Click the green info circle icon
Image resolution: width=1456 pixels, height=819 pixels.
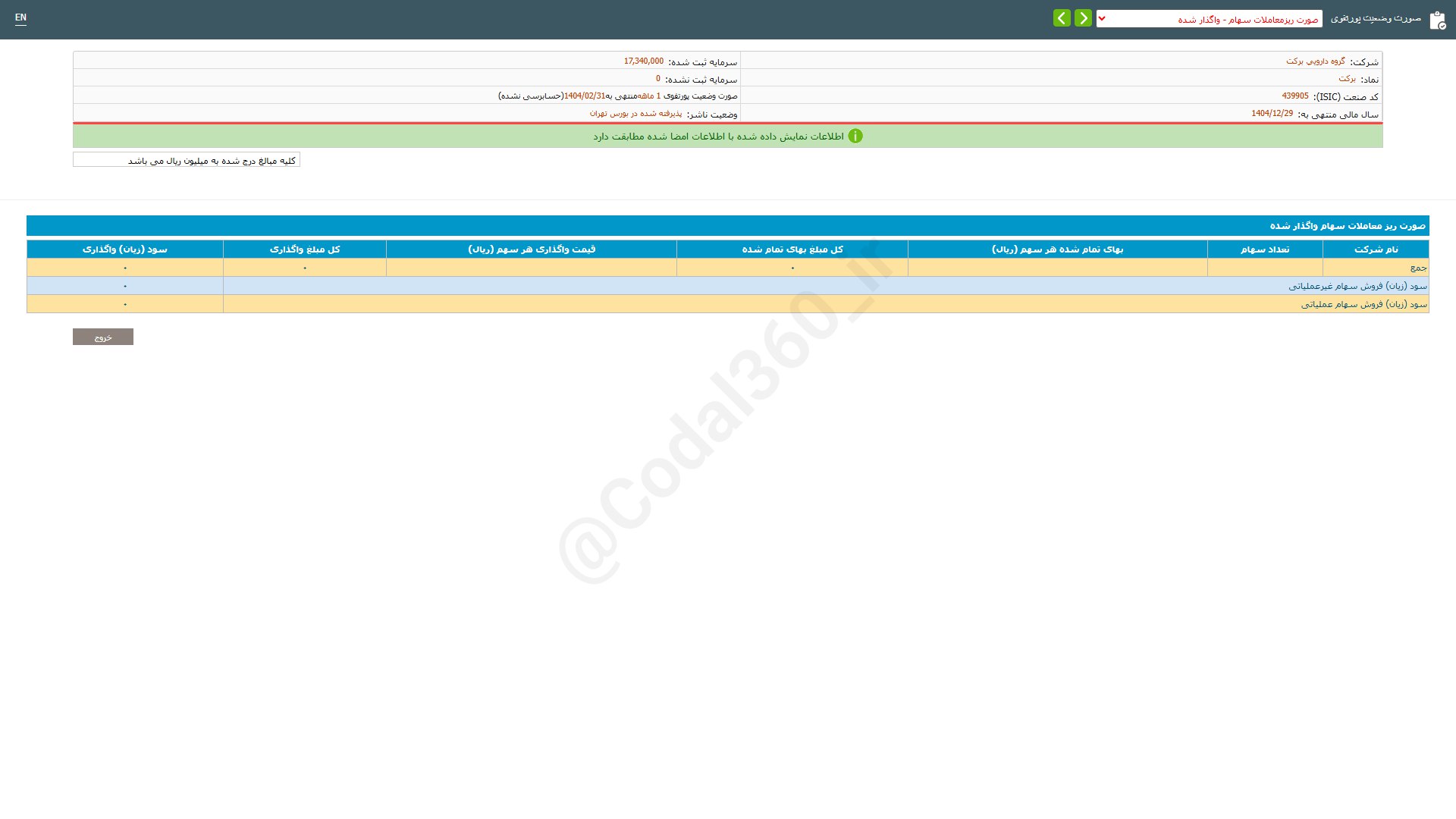855,136
